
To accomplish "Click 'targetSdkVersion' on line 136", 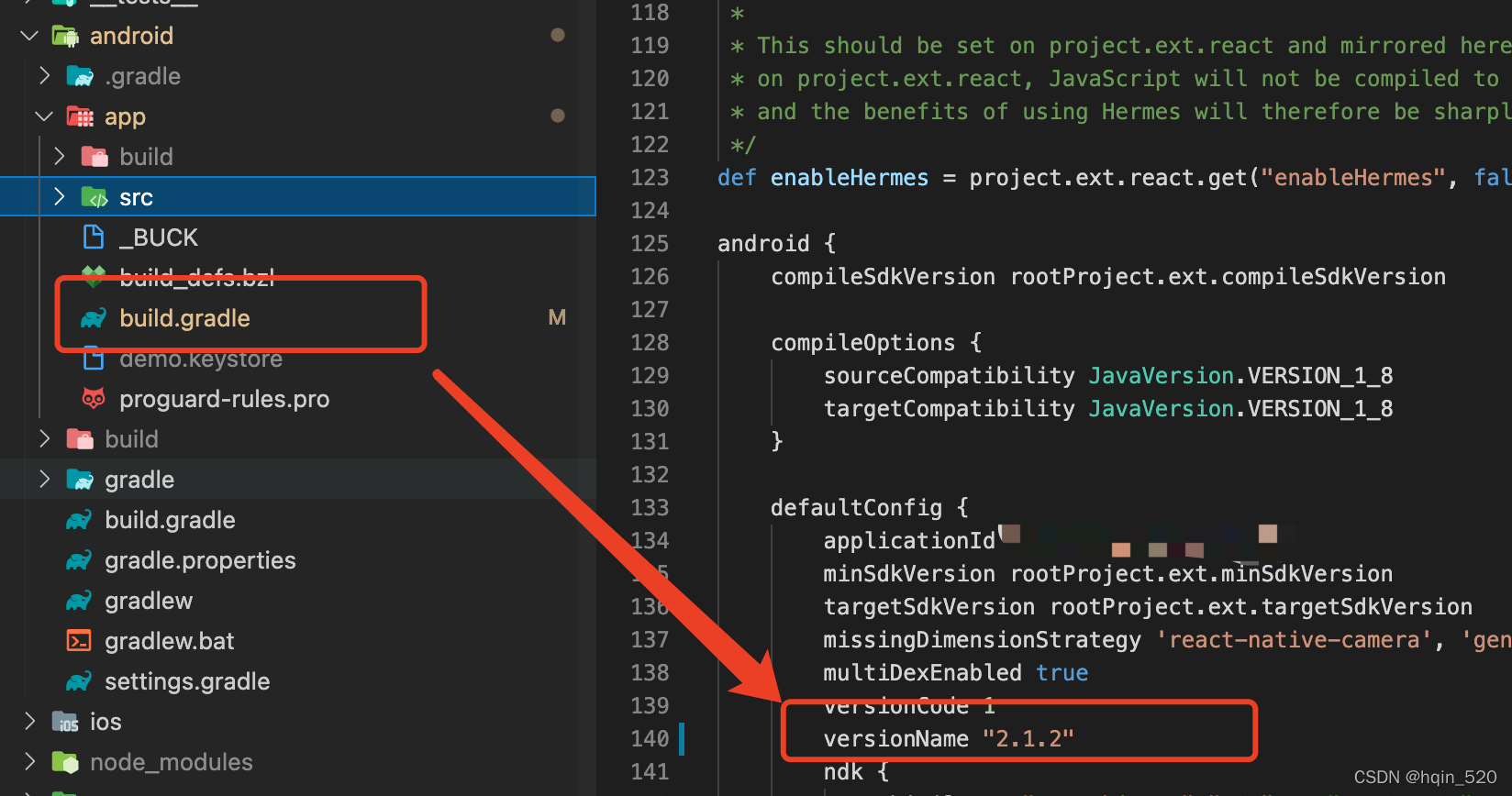I will pos(929,607).
